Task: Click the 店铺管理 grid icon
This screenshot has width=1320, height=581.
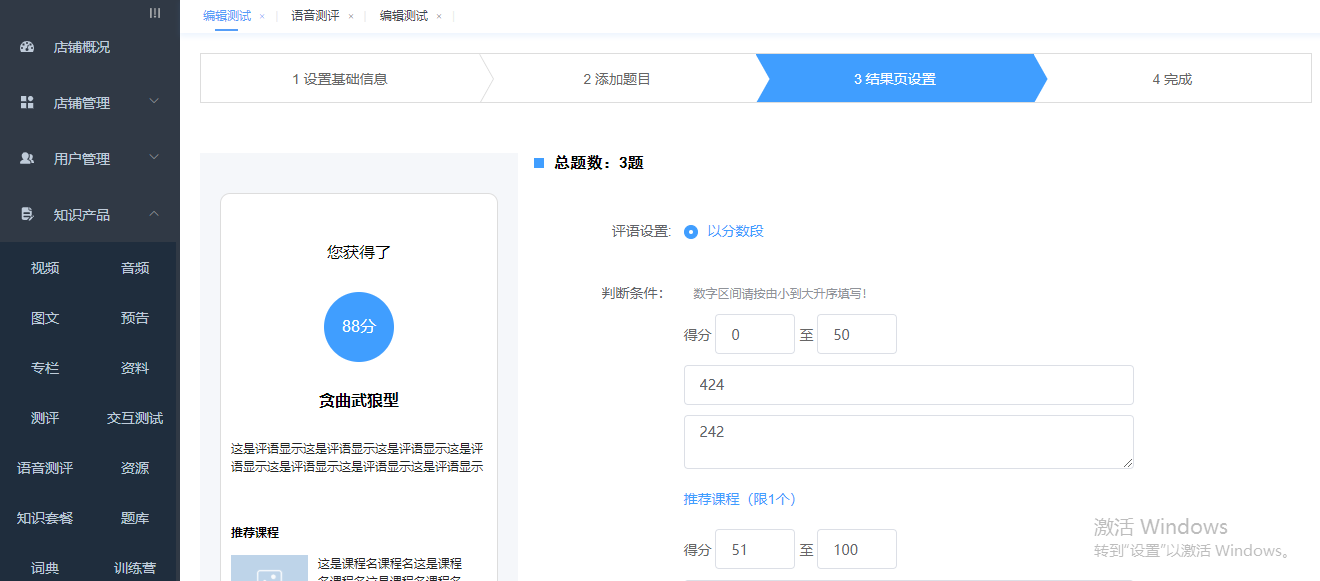Action: tap(27, 103)
